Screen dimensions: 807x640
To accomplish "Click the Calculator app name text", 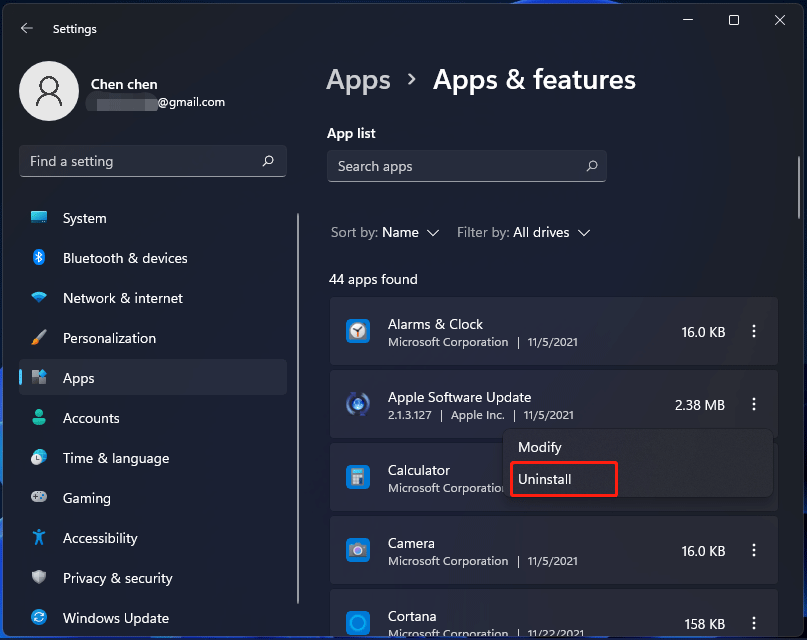I will [x=418, y=470].
